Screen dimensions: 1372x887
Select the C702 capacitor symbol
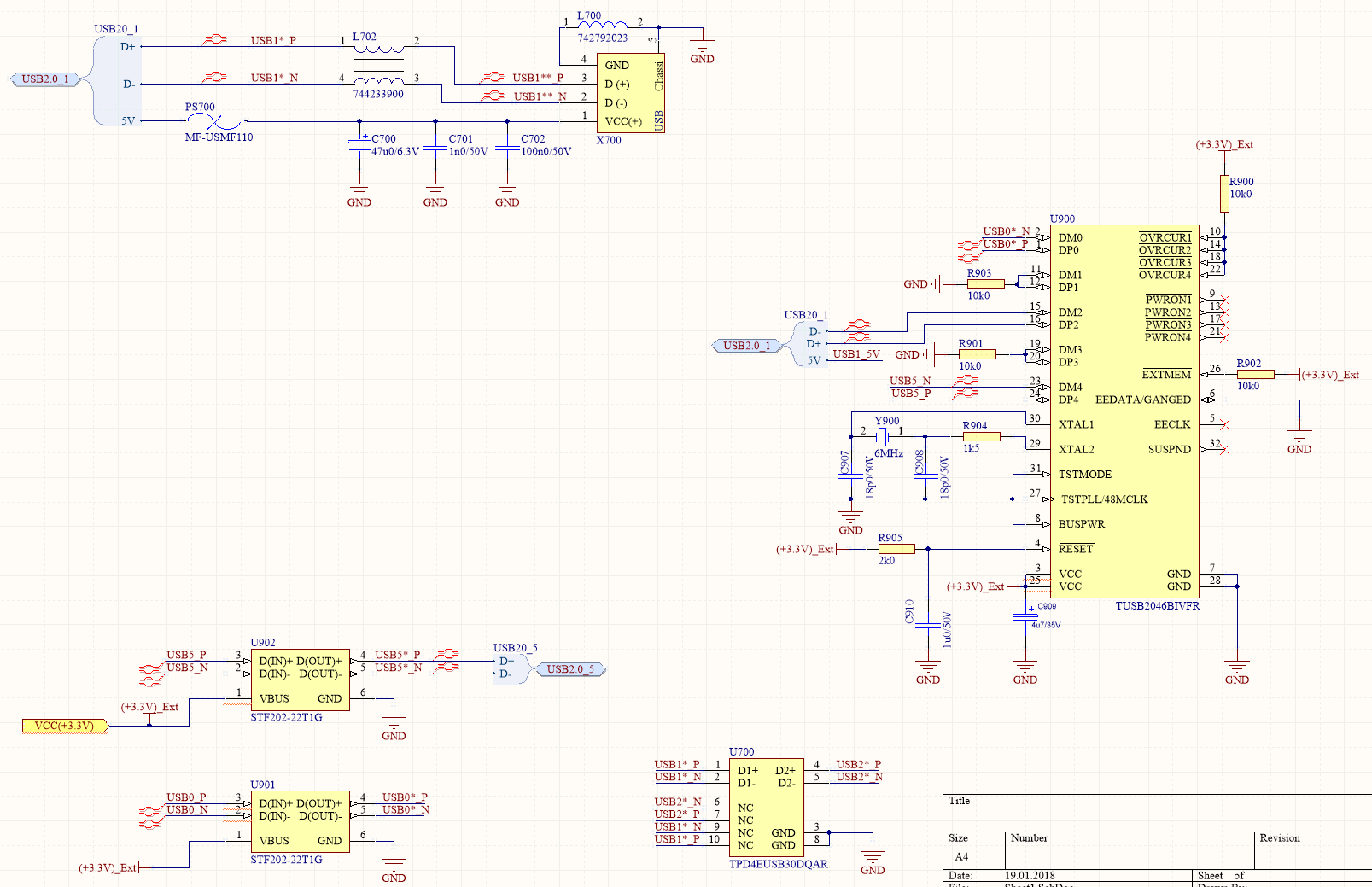[x=507, y=147]
